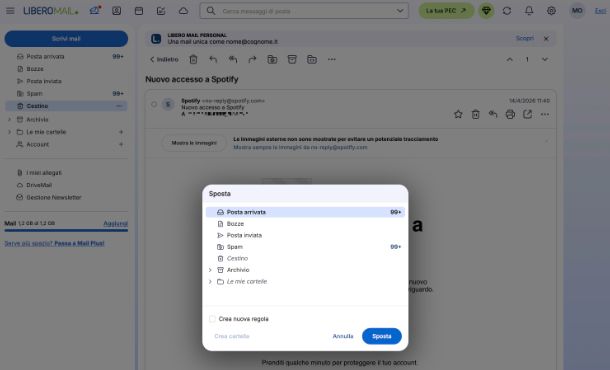This screenshot has height=370, width=610.
Task: Print the Spotify message
Action: tap(510, 114)
